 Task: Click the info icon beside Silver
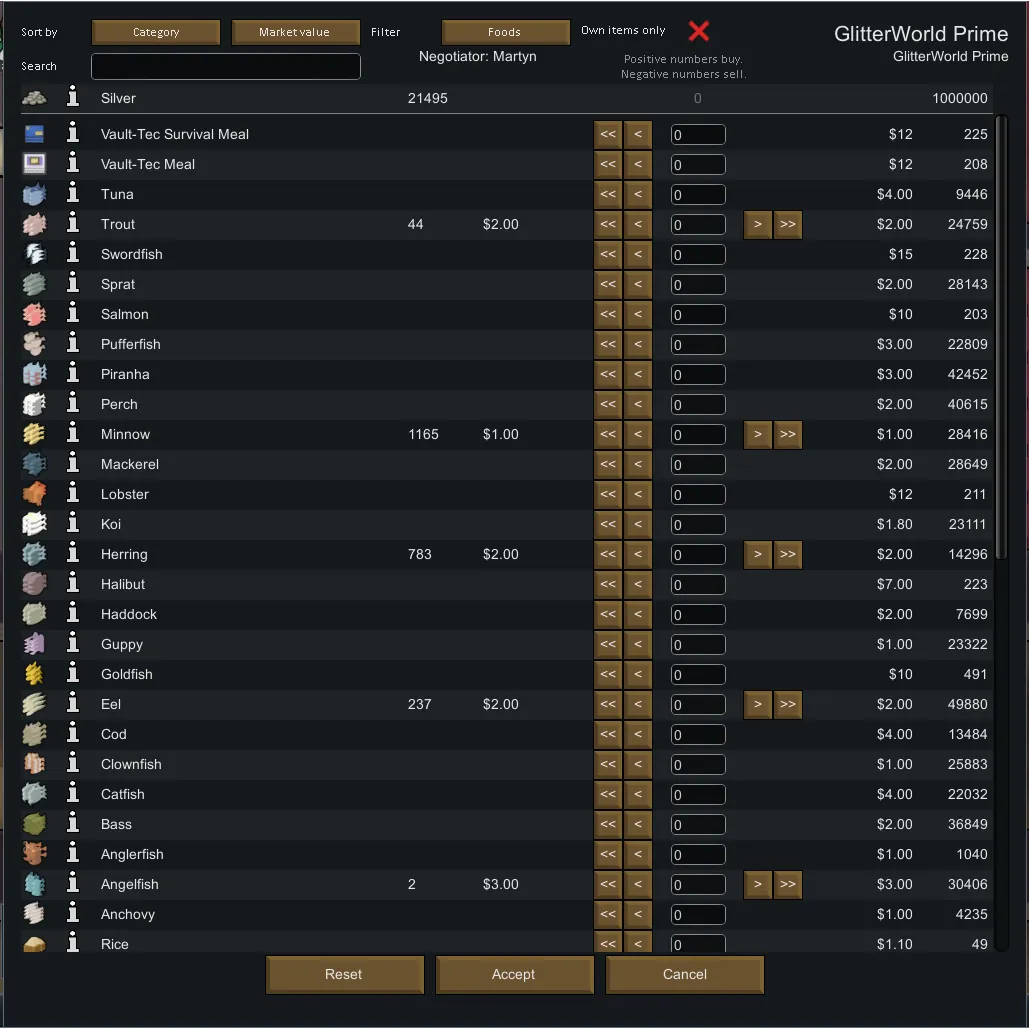(72, 98)
